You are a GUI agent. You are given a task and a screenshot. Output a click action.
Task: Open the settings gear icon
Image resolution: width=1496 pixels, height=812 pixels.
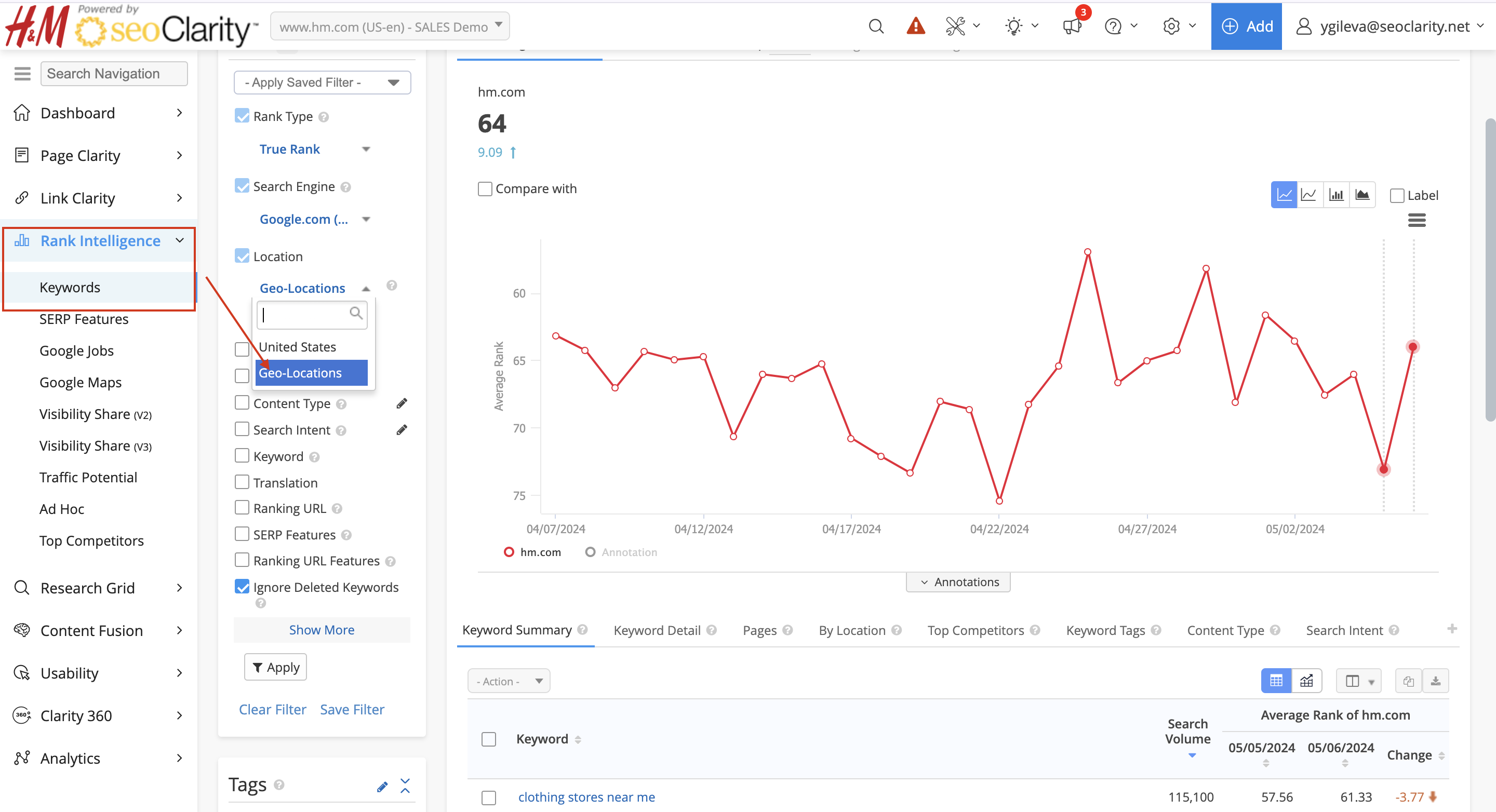[x=1171, y=26]
